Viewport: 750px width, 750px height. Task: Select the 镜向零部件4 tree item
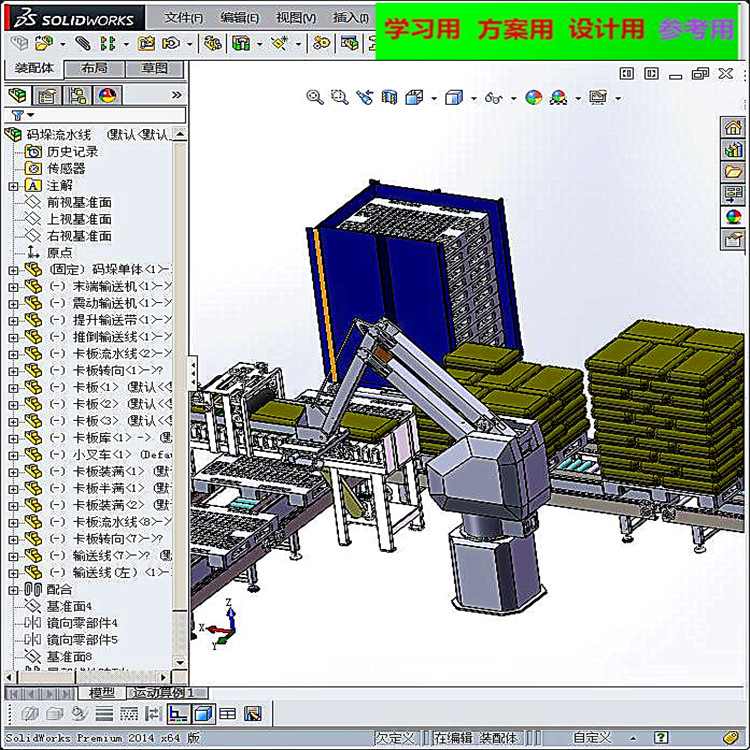click(81, 624)
